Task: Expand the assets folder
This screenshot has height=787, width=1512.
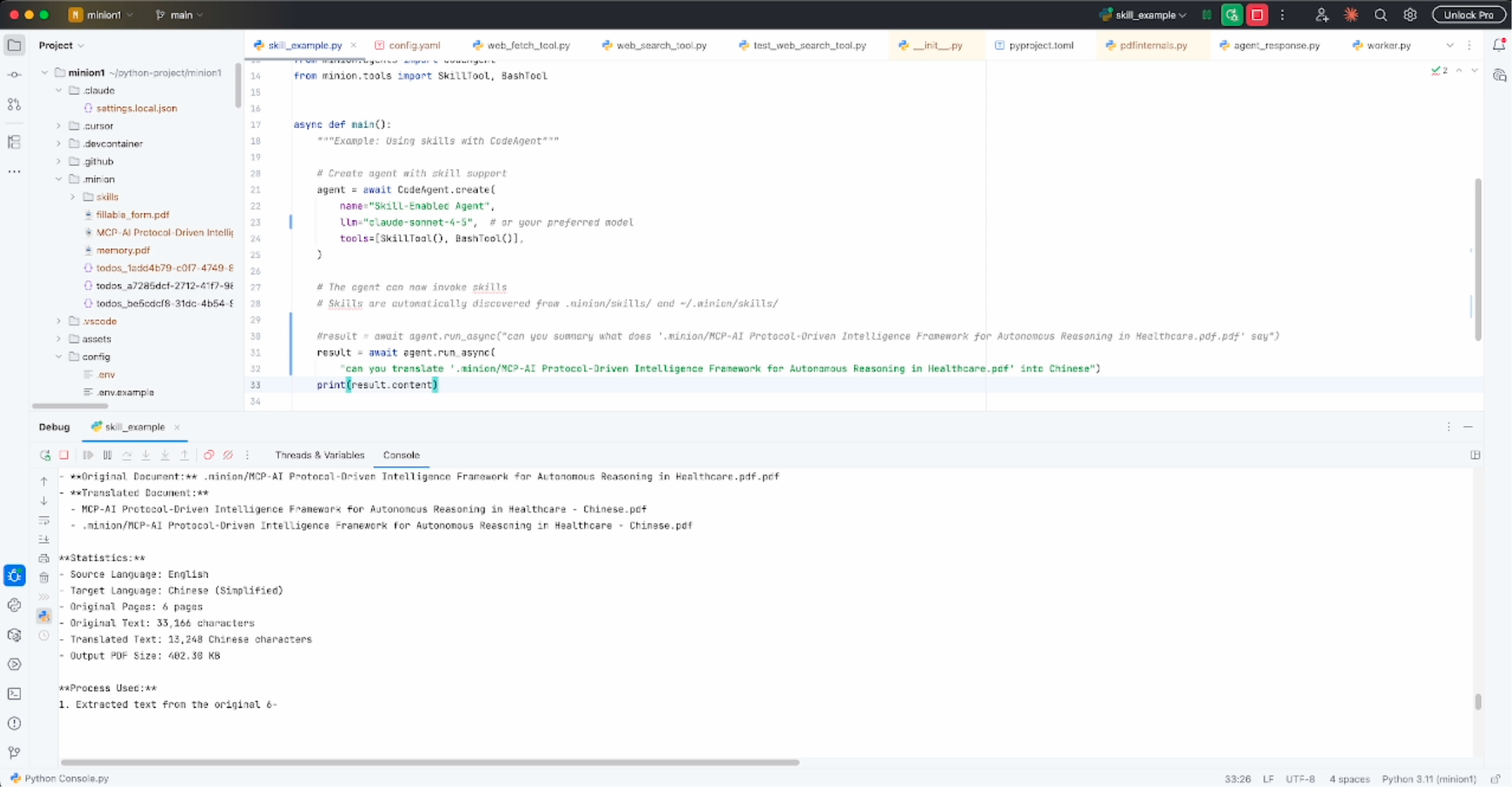Action: [58, 339]
